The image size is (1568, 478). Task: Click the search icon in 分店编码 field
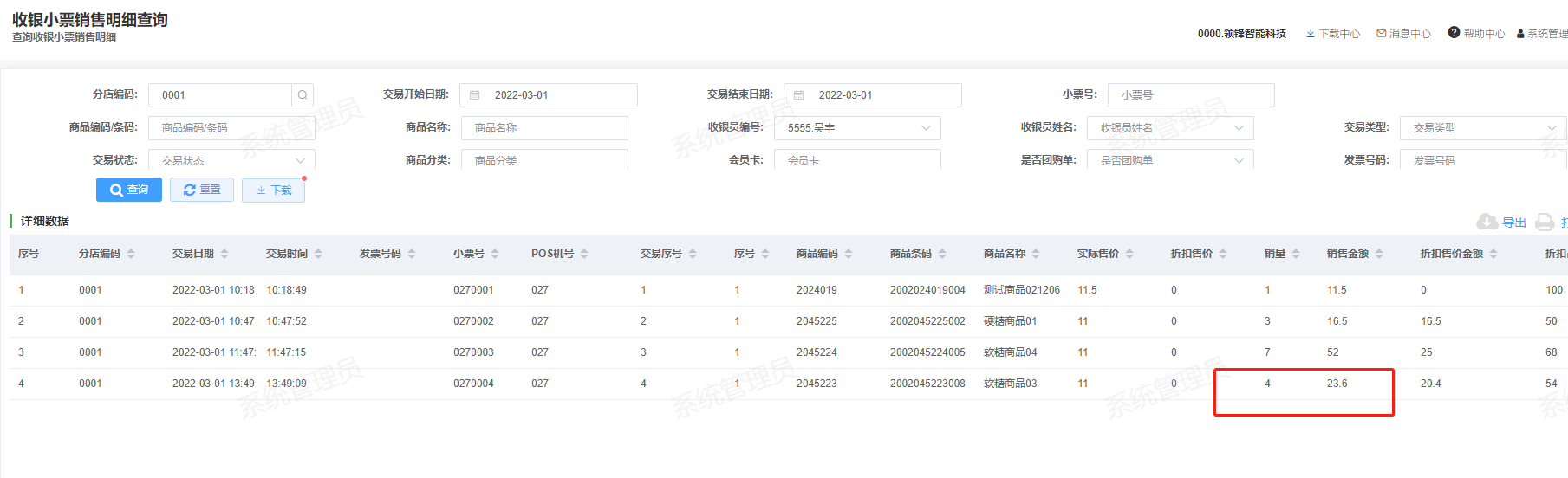click(x=303, y=95)
